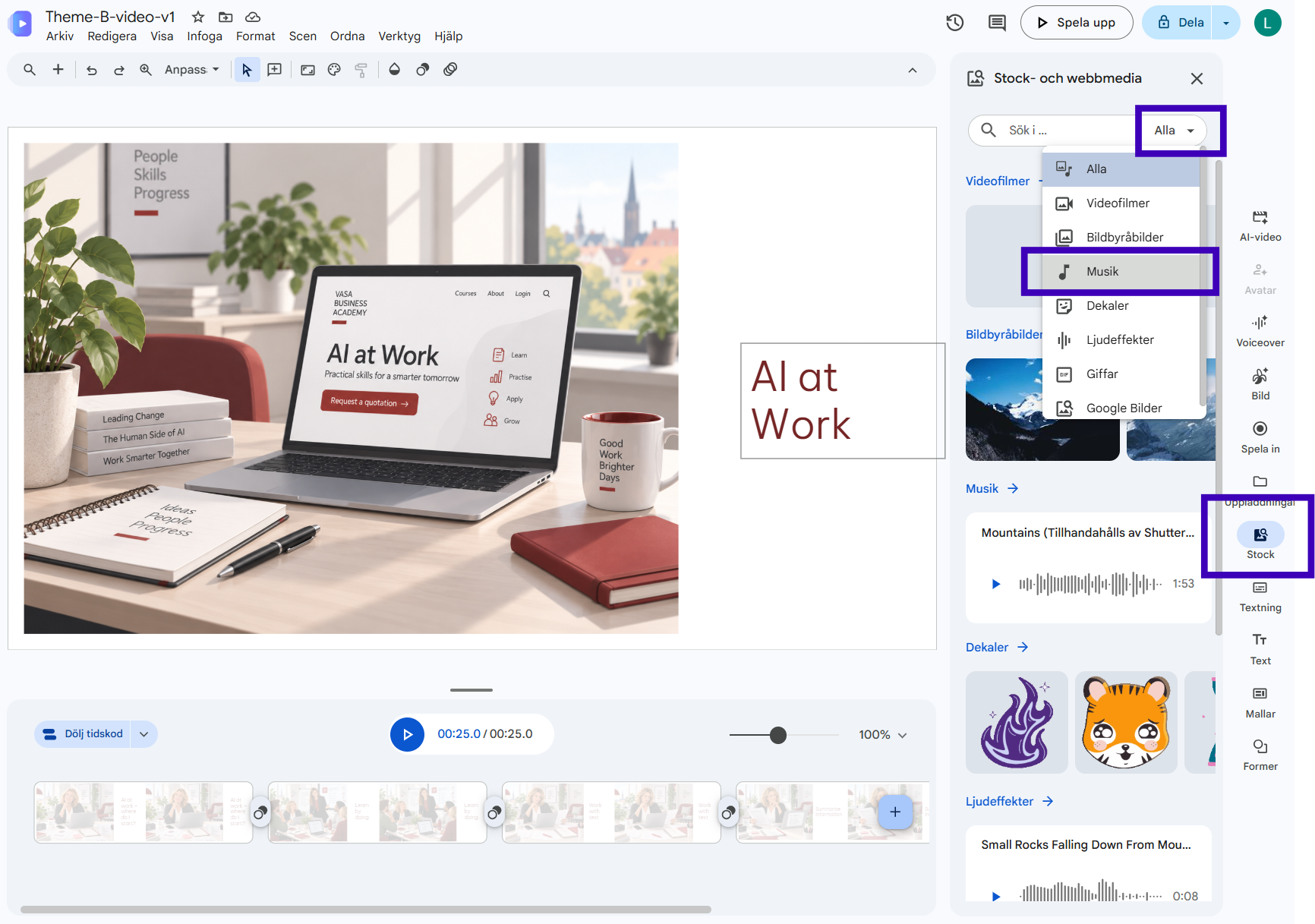Click the Spela upp button
1315x924 pixels.
(x=1077, y=23)
